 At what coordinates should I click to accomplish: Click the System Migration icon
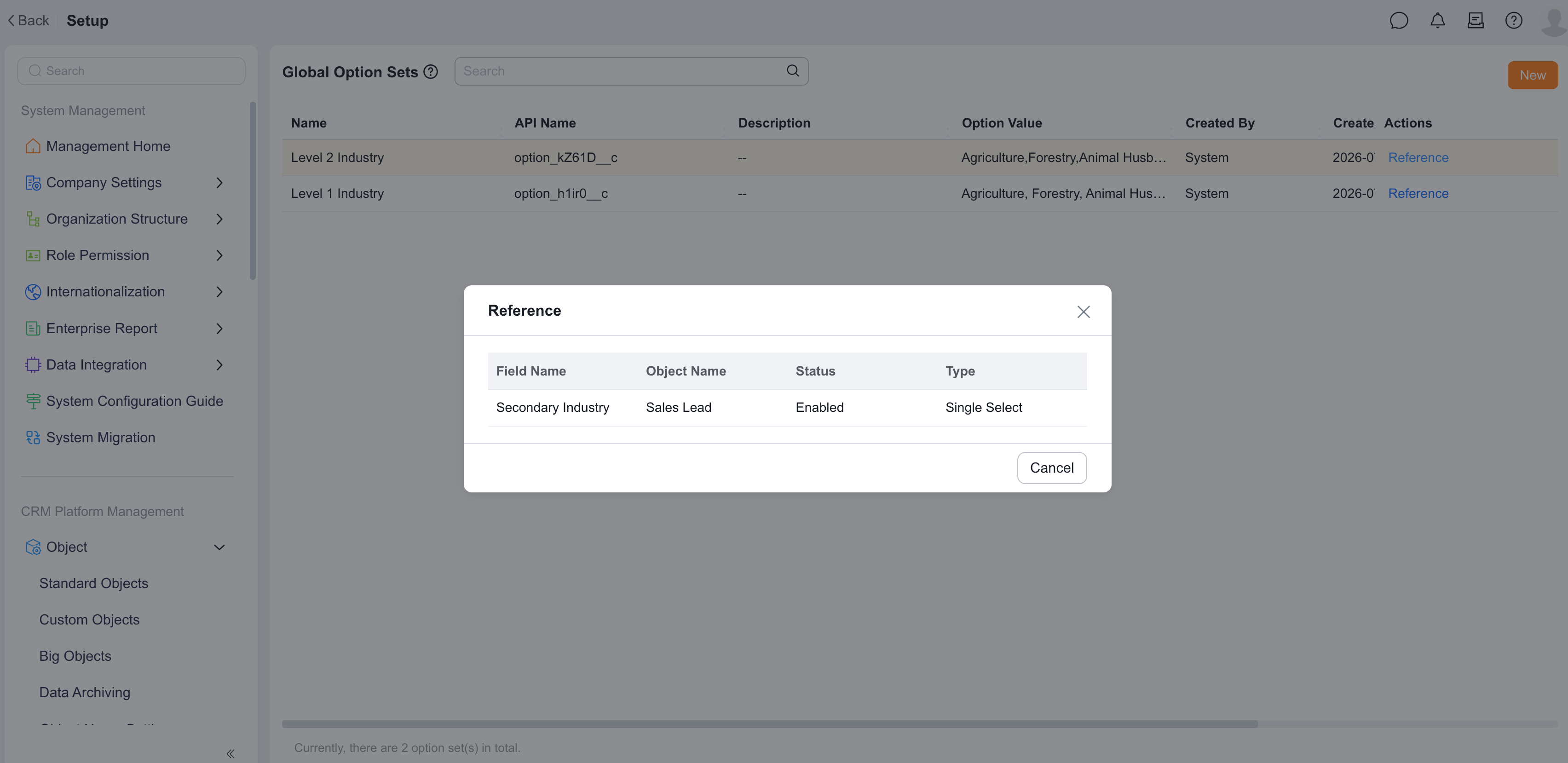[x=33, y=437]
